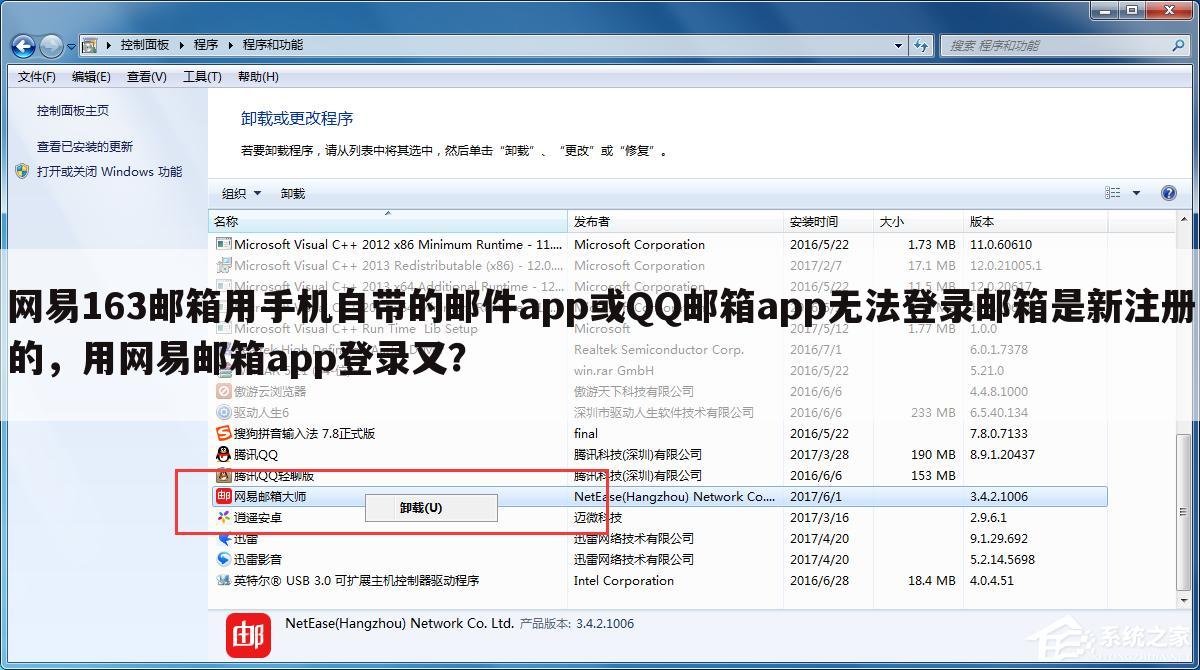Select the 腾讯QQ program name

pos(256,455)
